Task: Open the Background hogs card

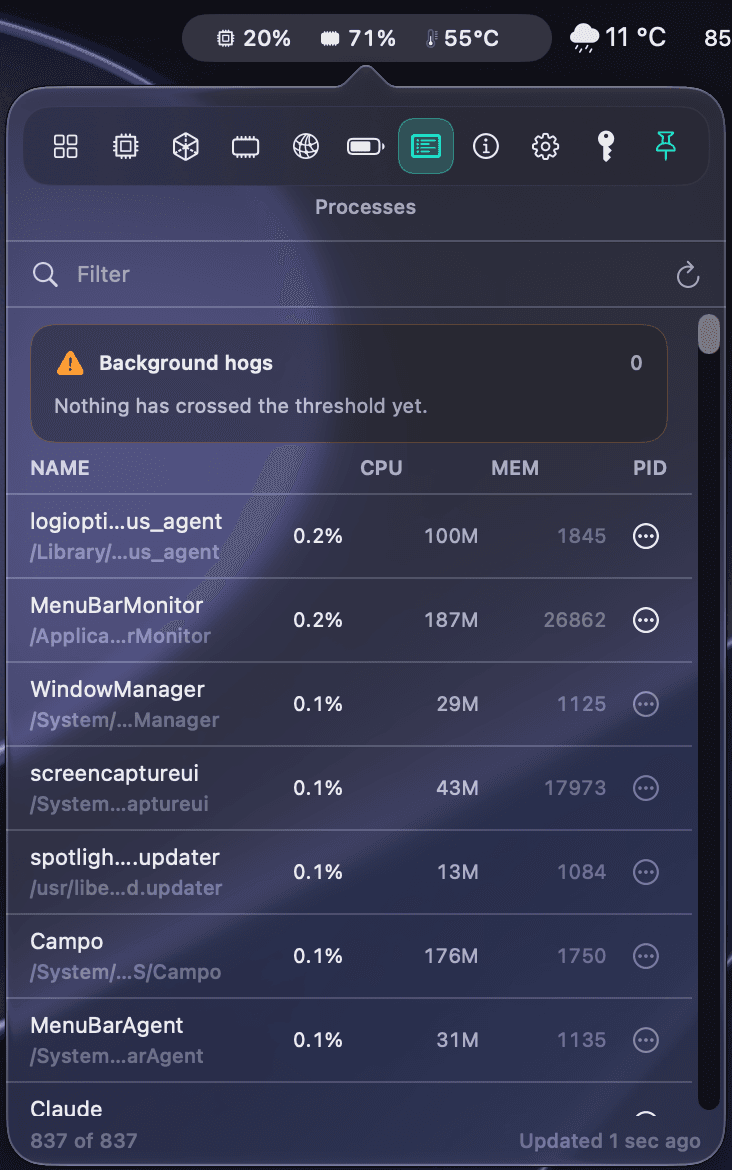Action: [x=348, y=384]
